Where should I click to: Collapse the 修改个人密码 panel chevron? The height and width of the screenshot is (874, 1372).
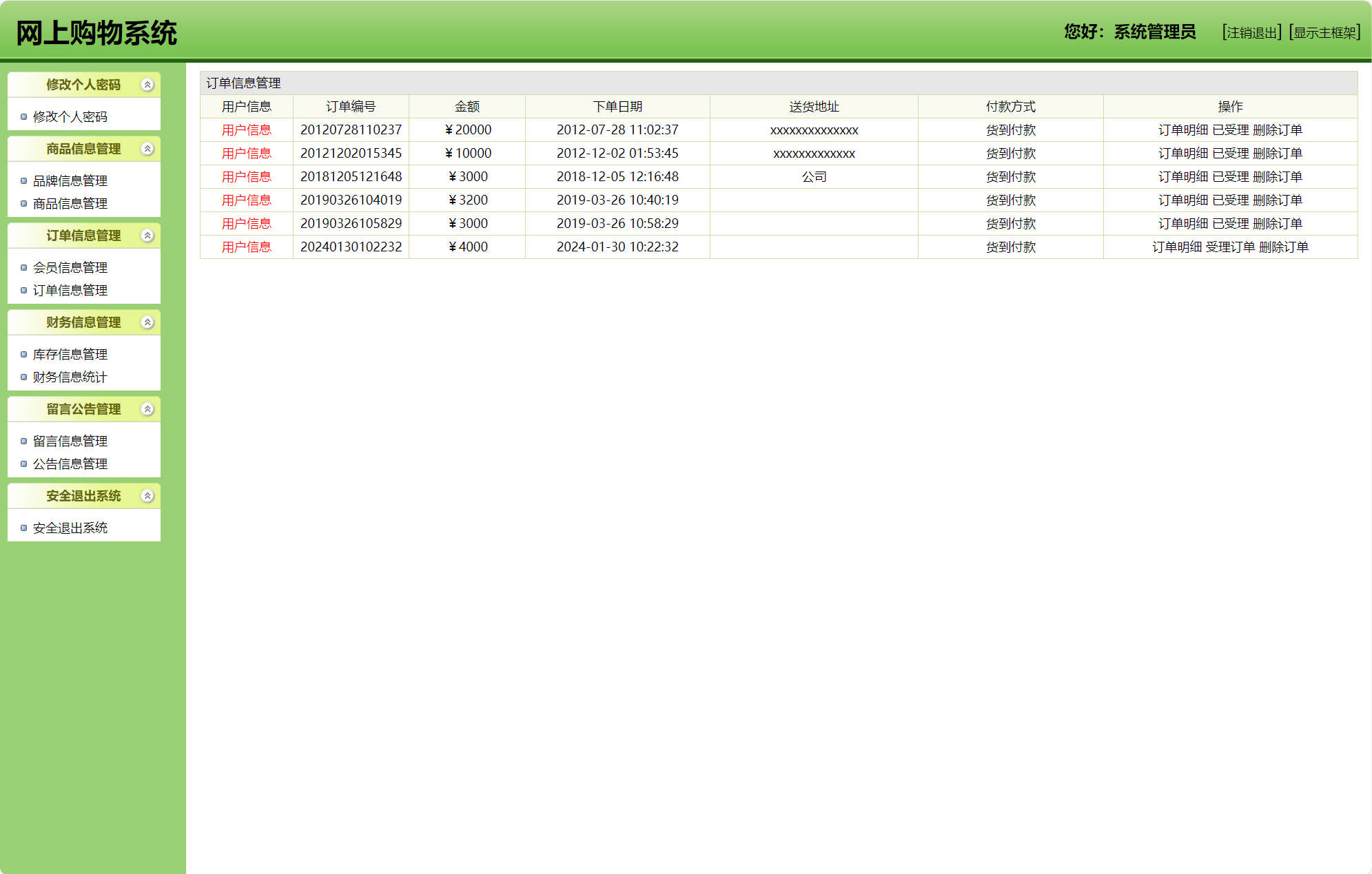pos(147,85)
